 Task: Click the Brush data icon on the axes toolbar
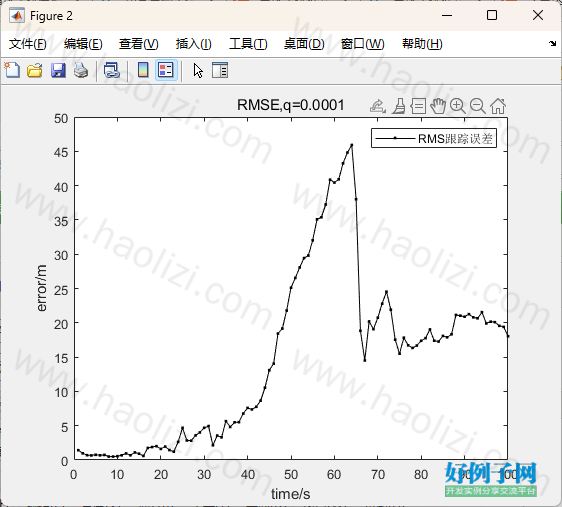(399, 106)
